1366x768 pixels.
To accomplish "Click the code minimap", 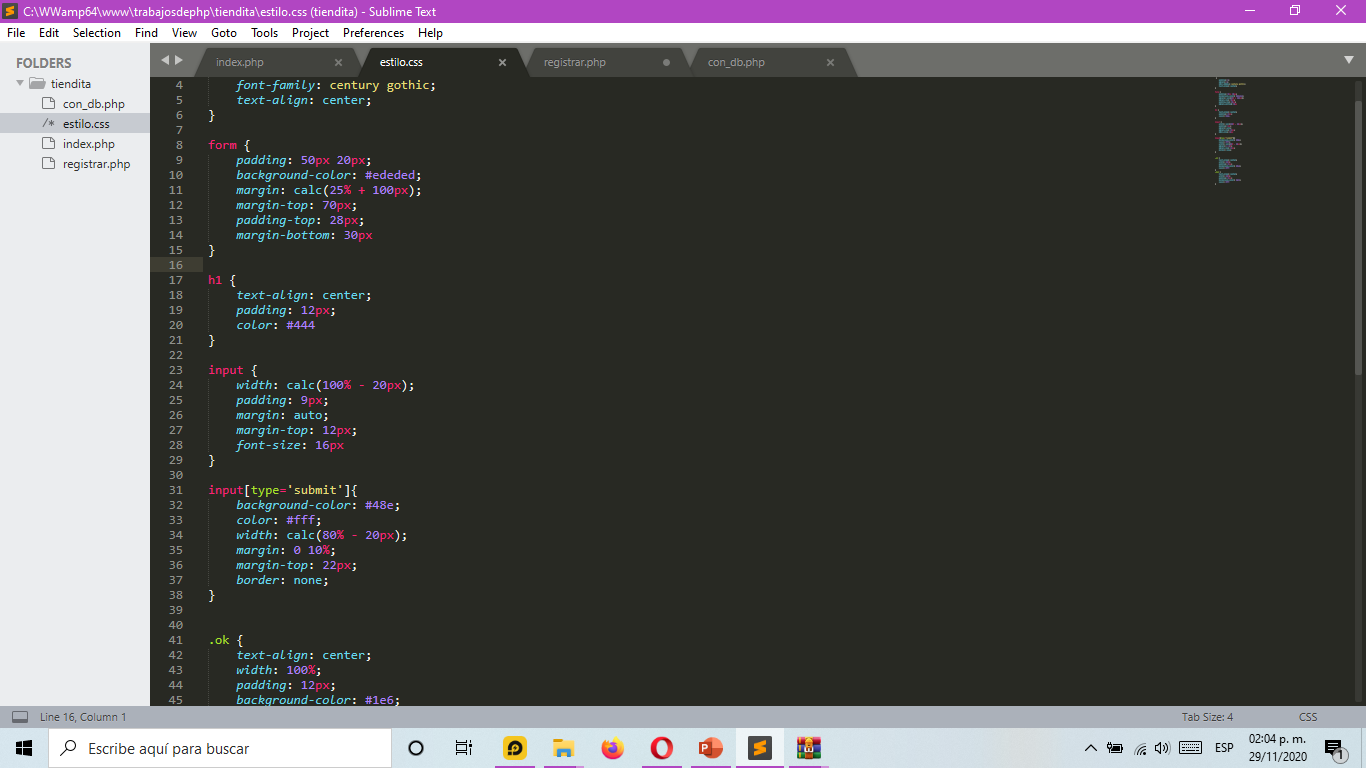I will click(x=1232, y=130).
